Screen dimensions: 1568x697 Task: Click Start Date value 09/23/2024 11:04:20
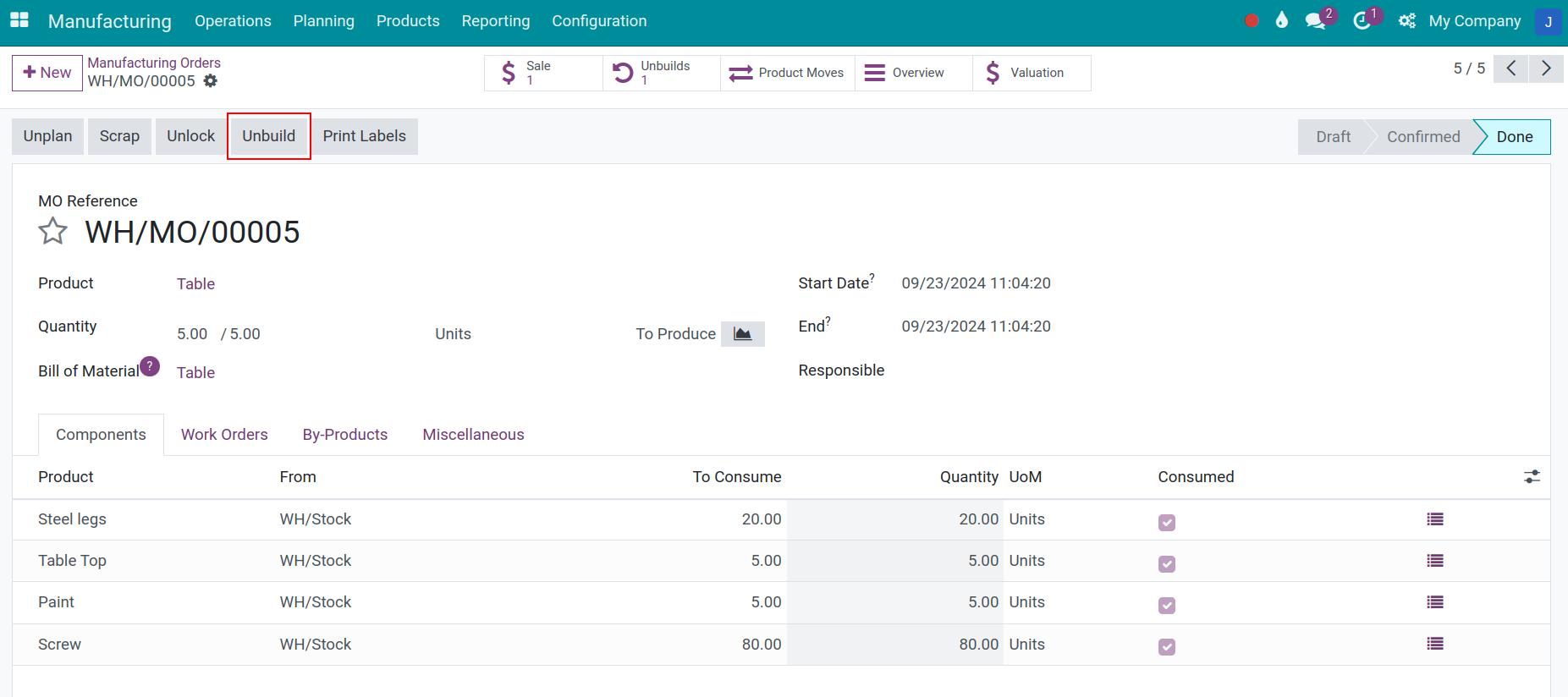click(x=976, y=283)
